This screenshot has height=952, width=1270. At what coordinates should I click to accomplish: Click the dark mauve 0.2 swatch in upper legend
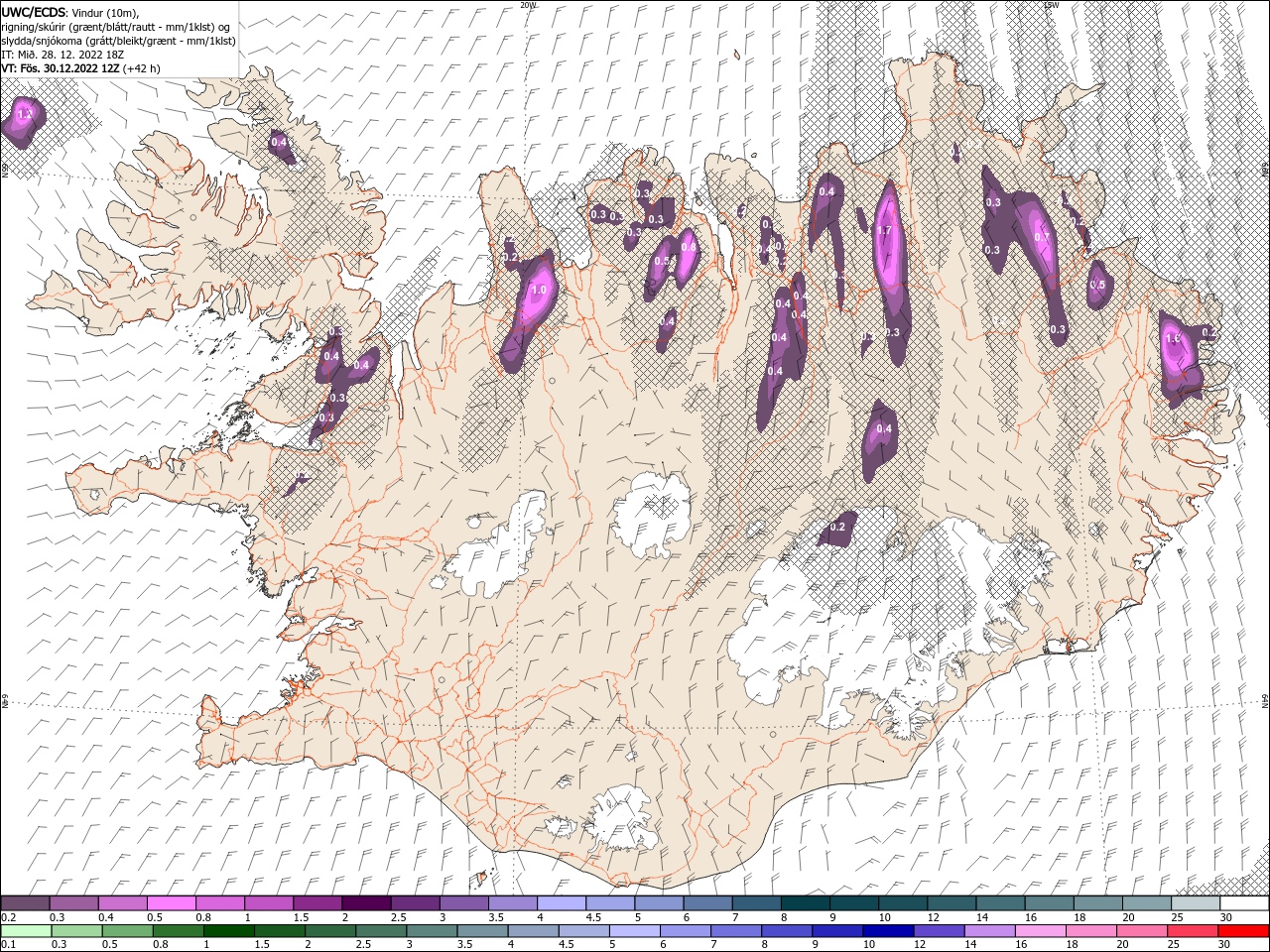[x=25, y=903]
